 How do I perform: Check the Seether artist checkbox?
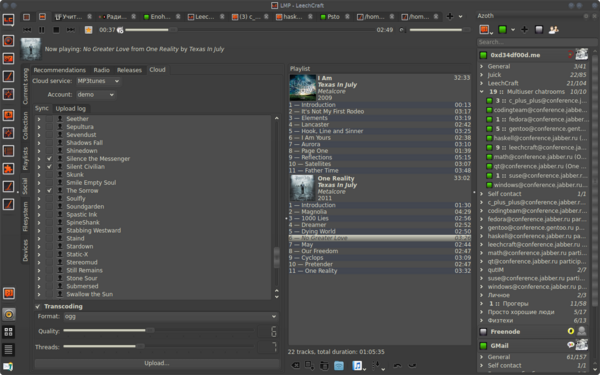49,119
